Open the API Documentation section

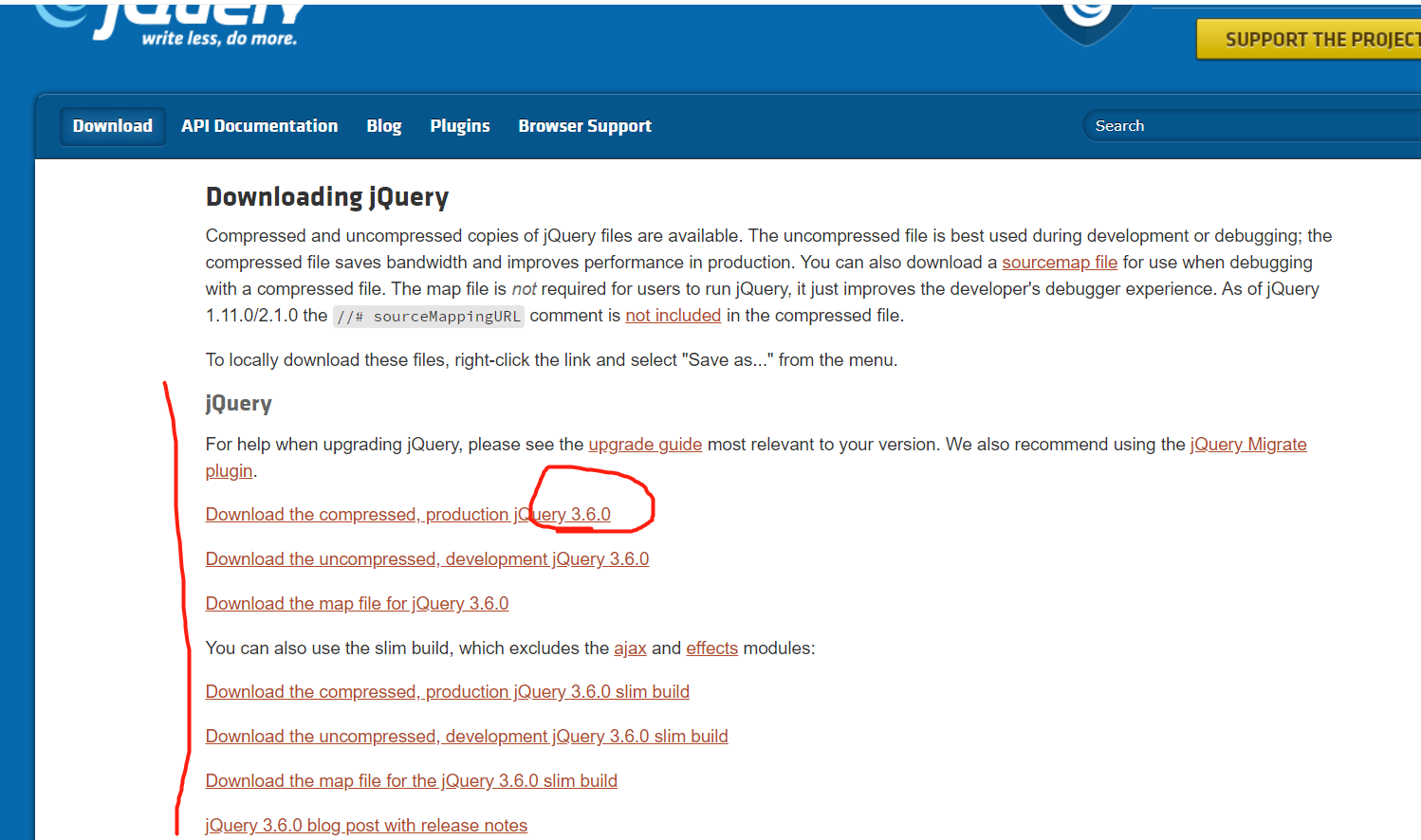(x=259, y=125)
